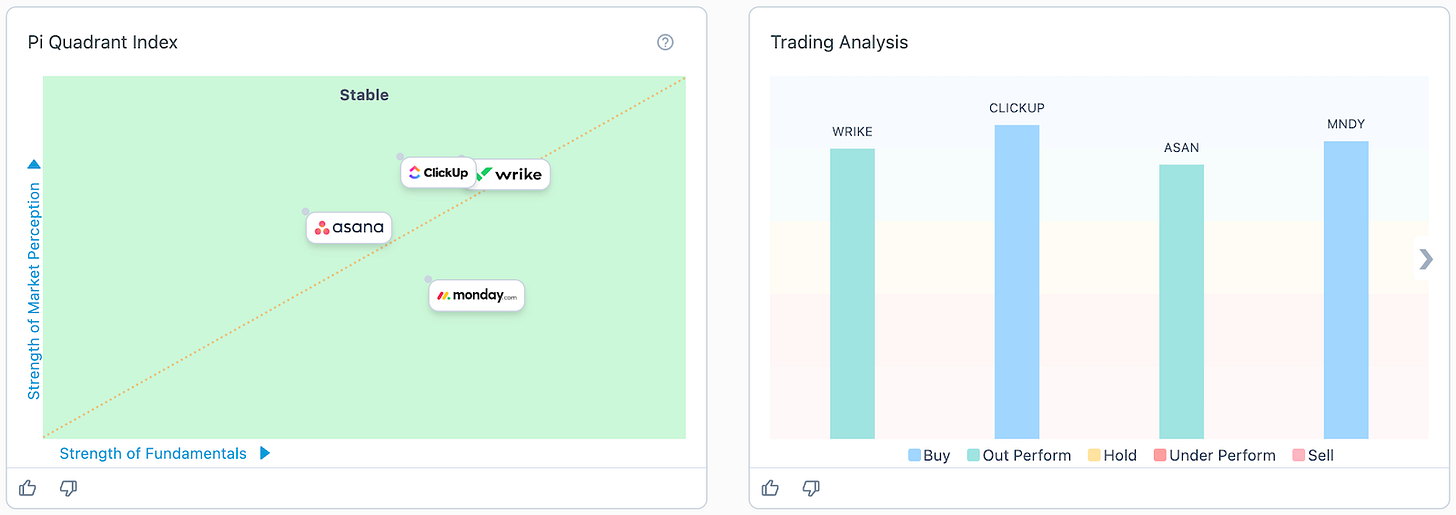The image size is (1456, 515).
Task: Toggle the Out Perform legend series
Action: (1019, 455)
